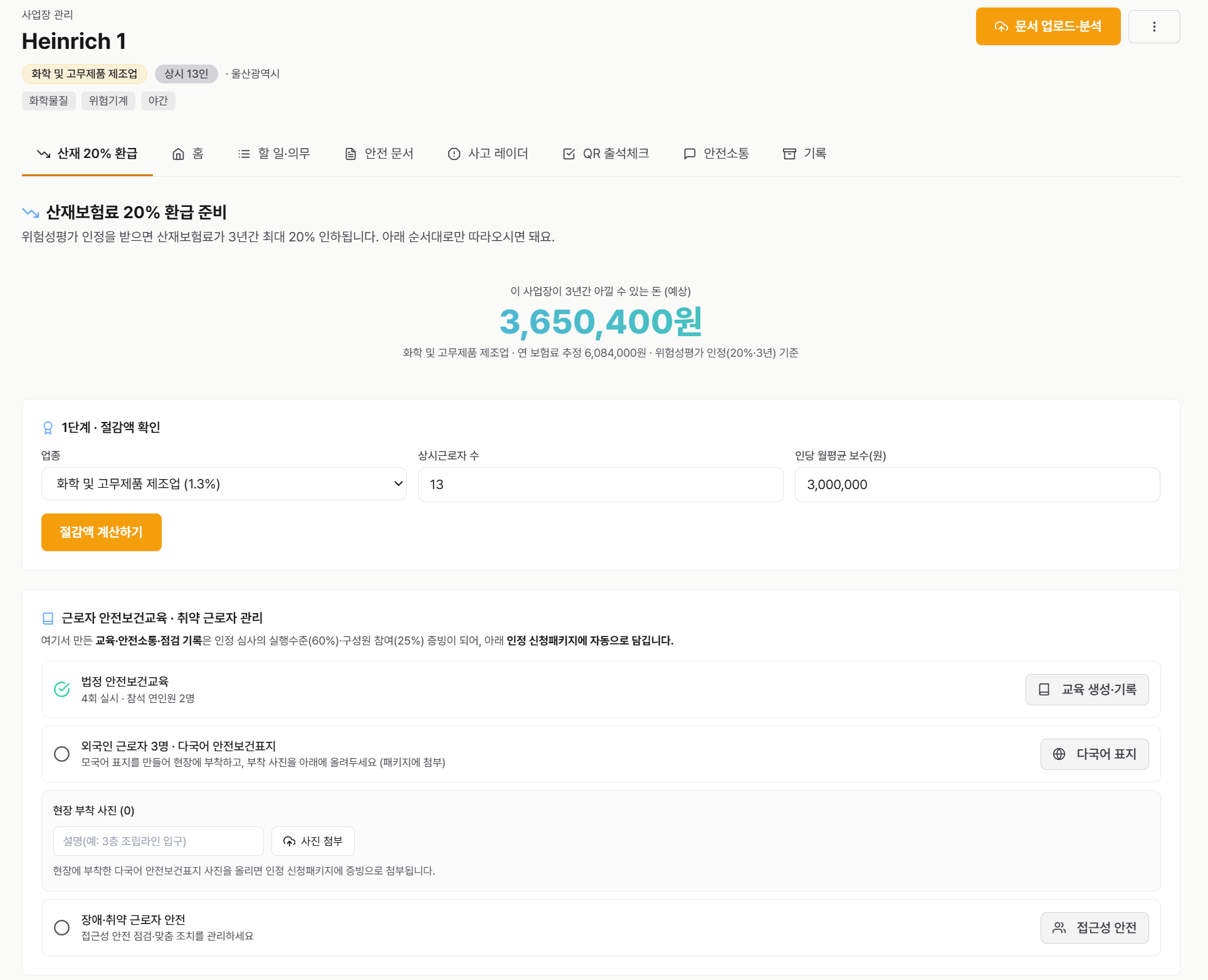Open the 기록 tab
The image size is (1208, 980).
point(804,154)
